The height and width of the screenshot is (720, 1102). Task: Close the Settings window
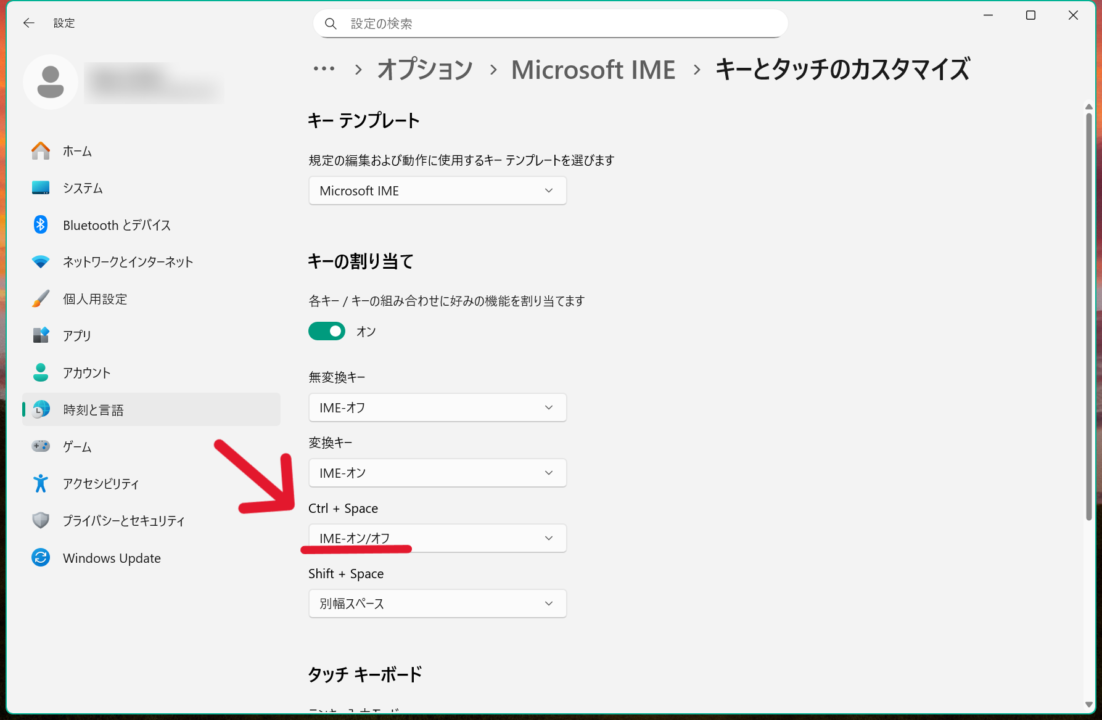(1073, 15)
